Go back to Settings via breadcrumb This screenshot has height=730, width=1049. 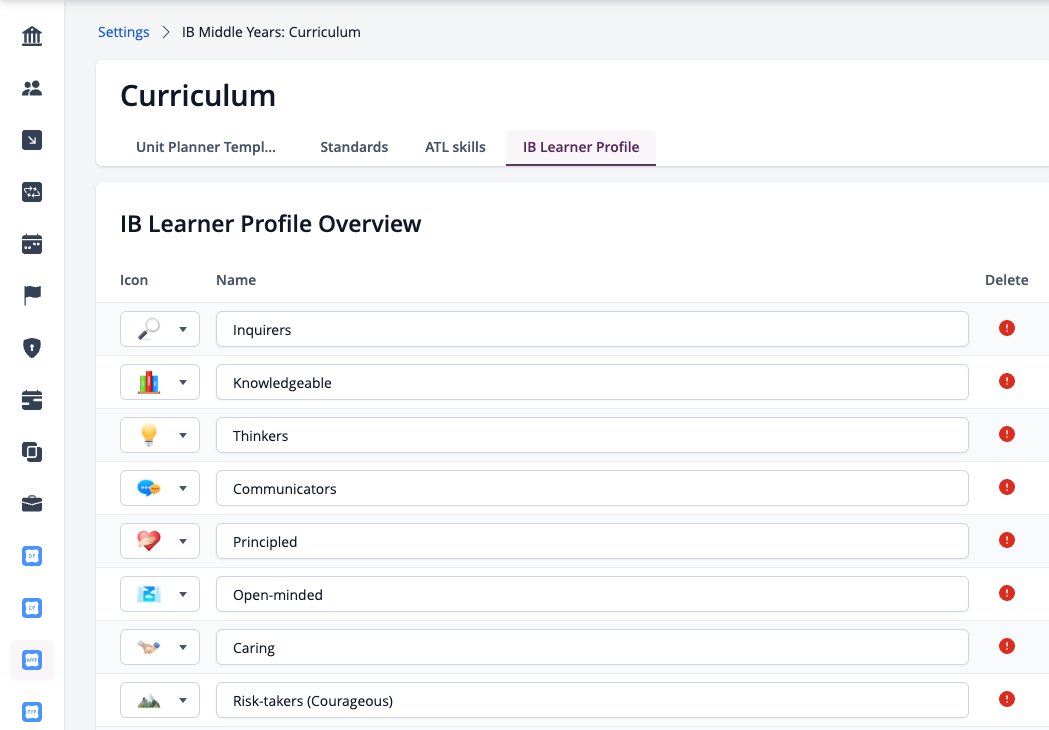tap(124, 32)
